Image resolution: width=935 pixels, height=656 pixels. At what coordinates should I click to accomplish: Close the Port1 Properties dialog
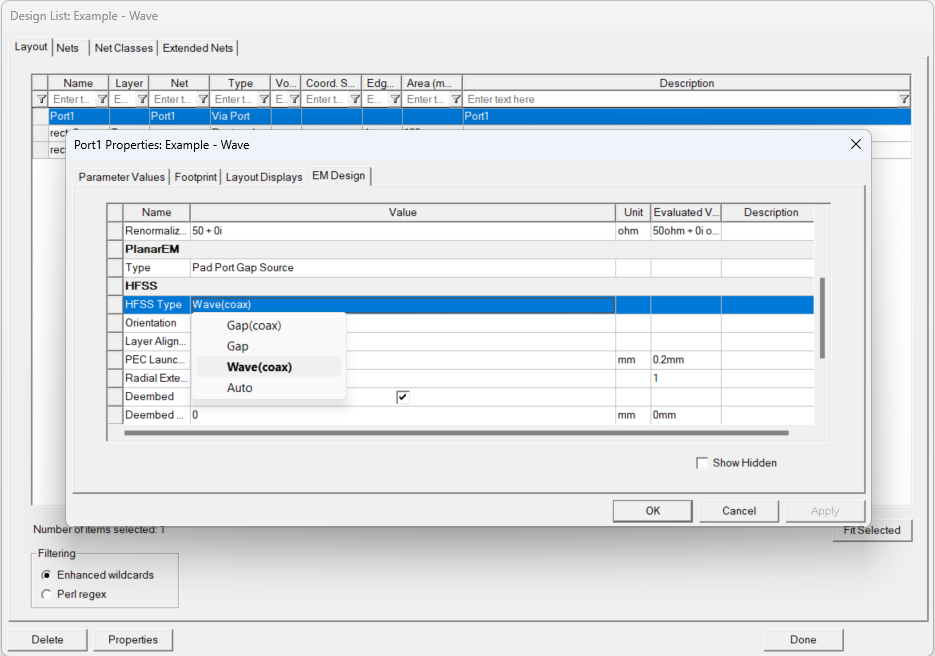point(856,144)
